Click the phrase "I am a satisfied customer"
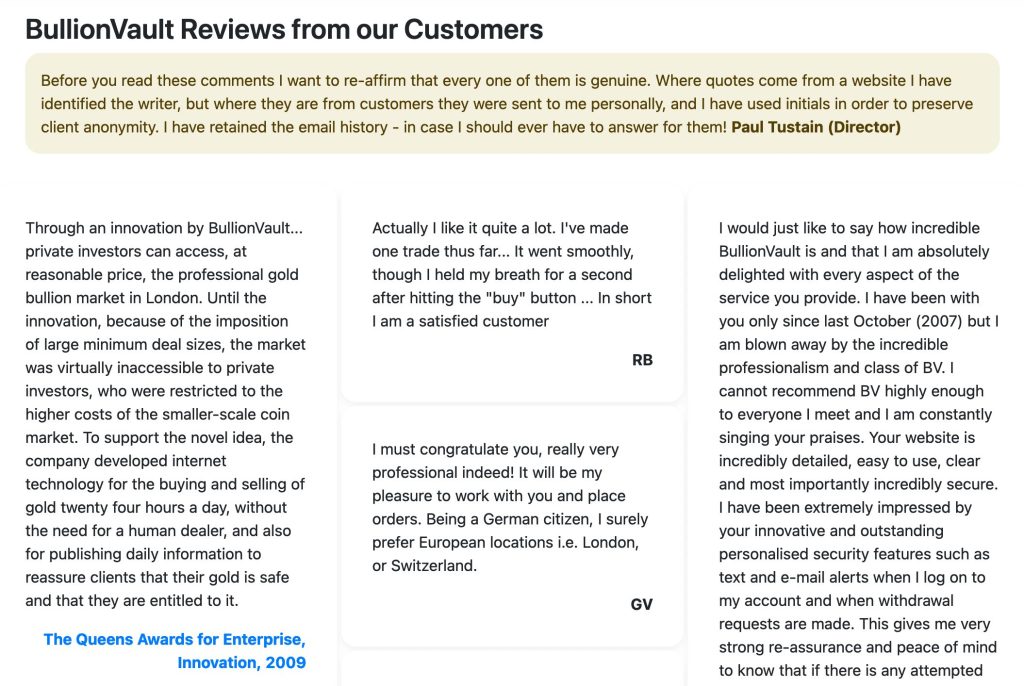Viewport: 1024px width, 686px height. tap(461, 321)
